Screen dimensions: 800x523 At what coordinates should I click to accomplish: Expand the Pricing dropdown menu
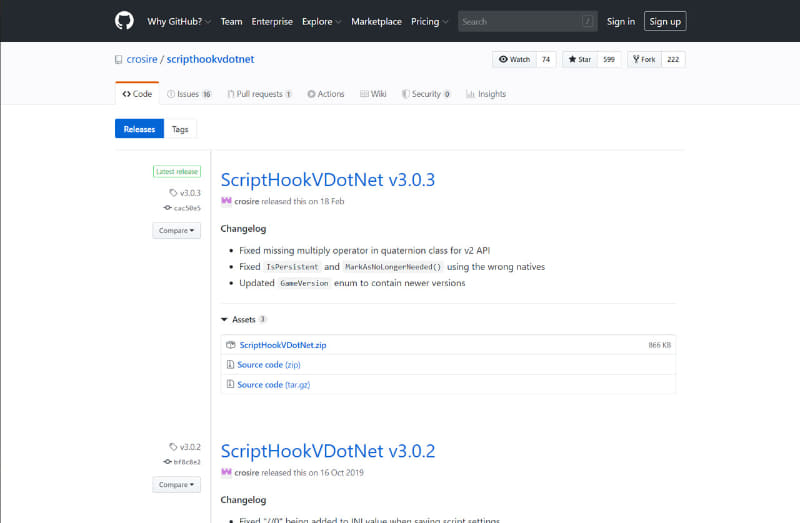tap(430, 21)
